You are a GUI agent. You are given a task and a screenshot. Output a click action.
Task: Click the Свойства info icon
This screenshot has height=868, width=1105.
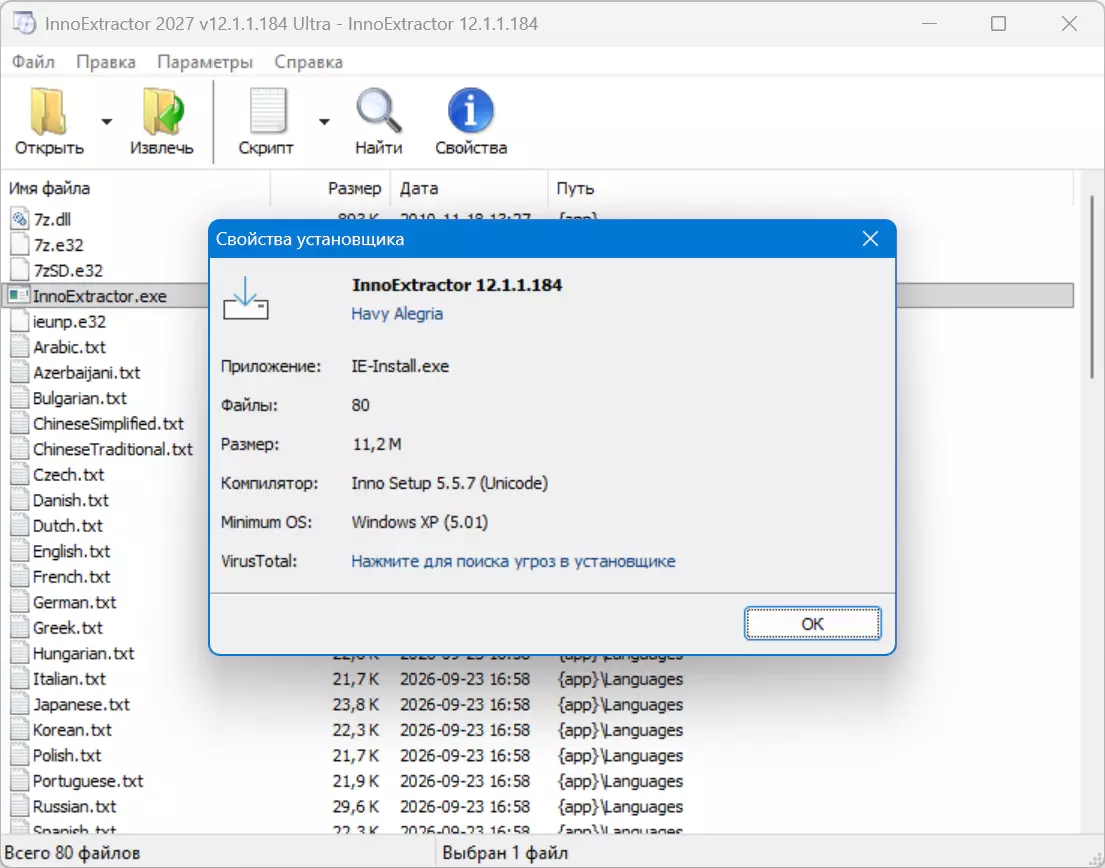pos(471,111)
